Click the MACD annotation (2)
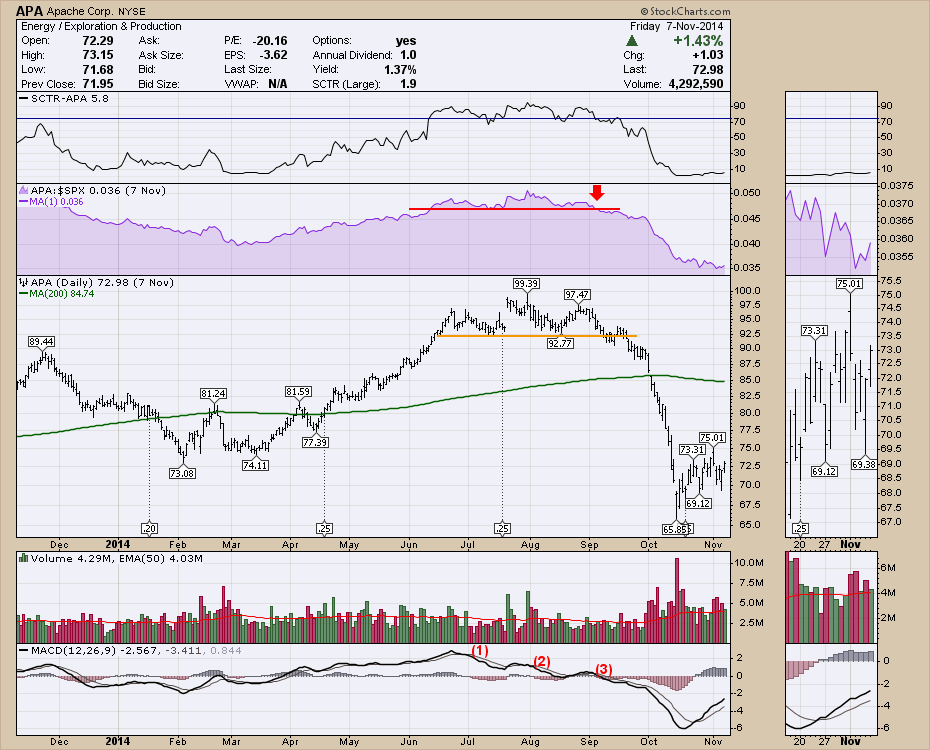 coord(542,661)
